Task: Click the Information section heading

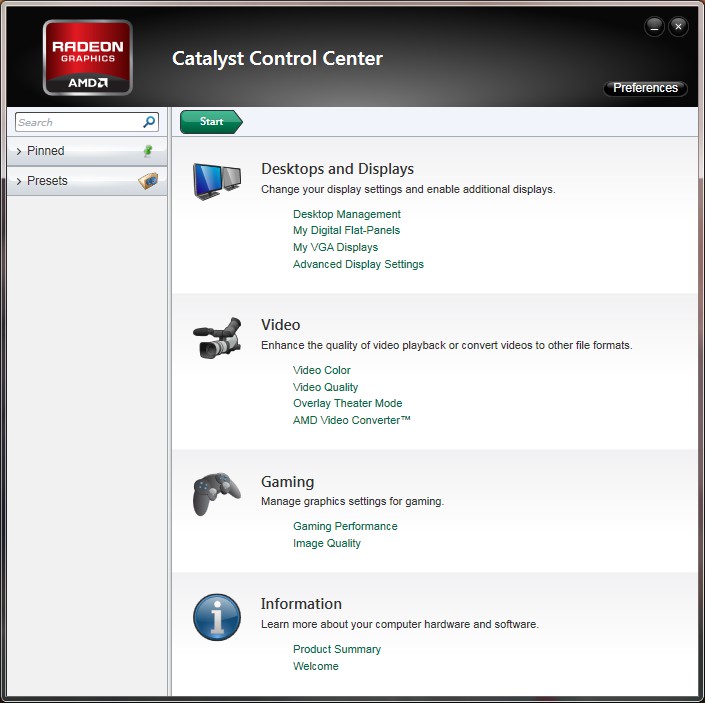Action: click(x=301, y=604)
